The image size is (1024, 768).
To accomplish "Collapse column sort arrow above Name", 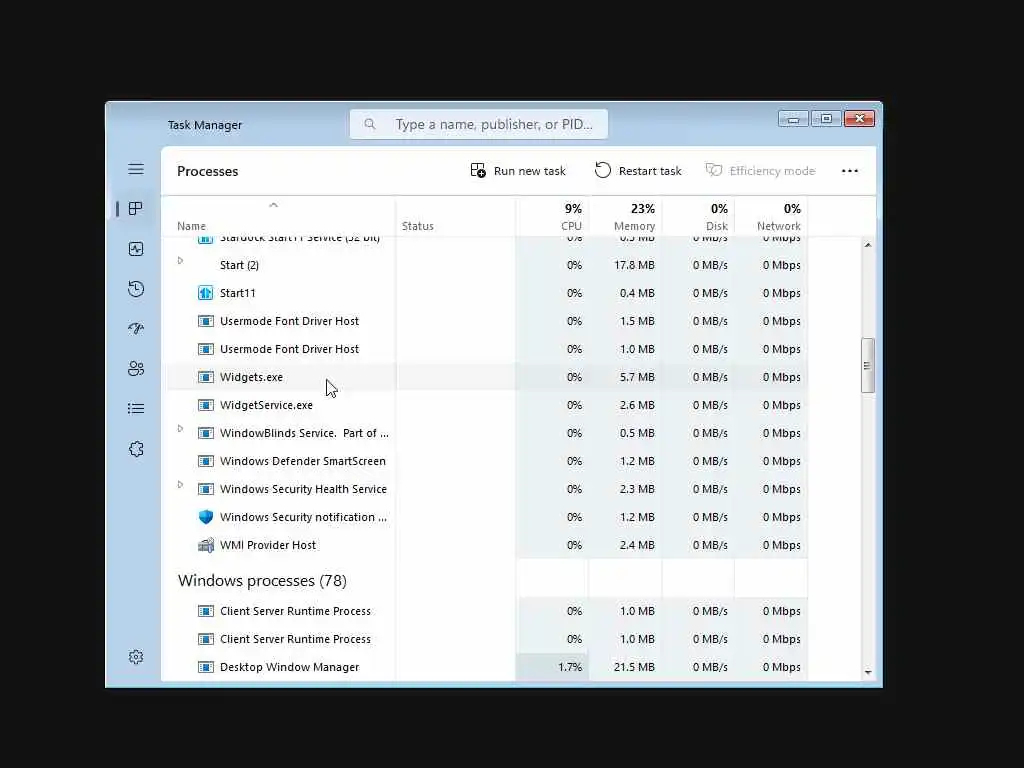I will (x=274, y=205).
